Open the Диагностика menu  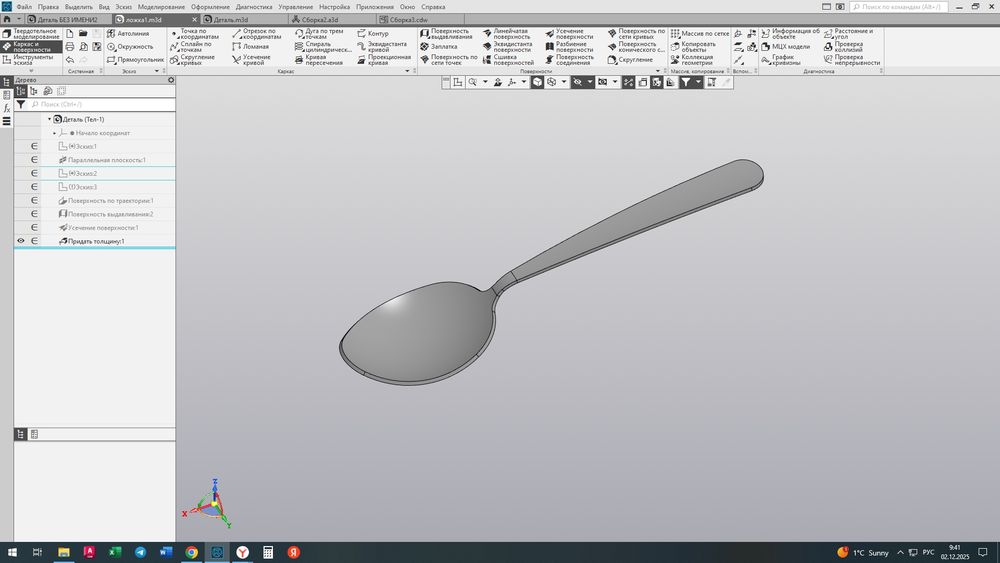(x=254, y=7)
